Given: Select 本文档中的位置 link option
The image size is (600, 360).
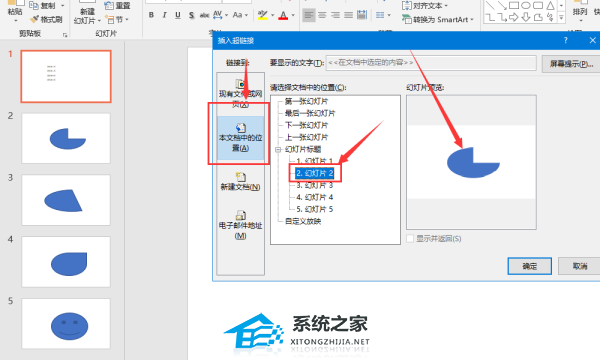Looking at the screenshot, I should click(240, 138).
